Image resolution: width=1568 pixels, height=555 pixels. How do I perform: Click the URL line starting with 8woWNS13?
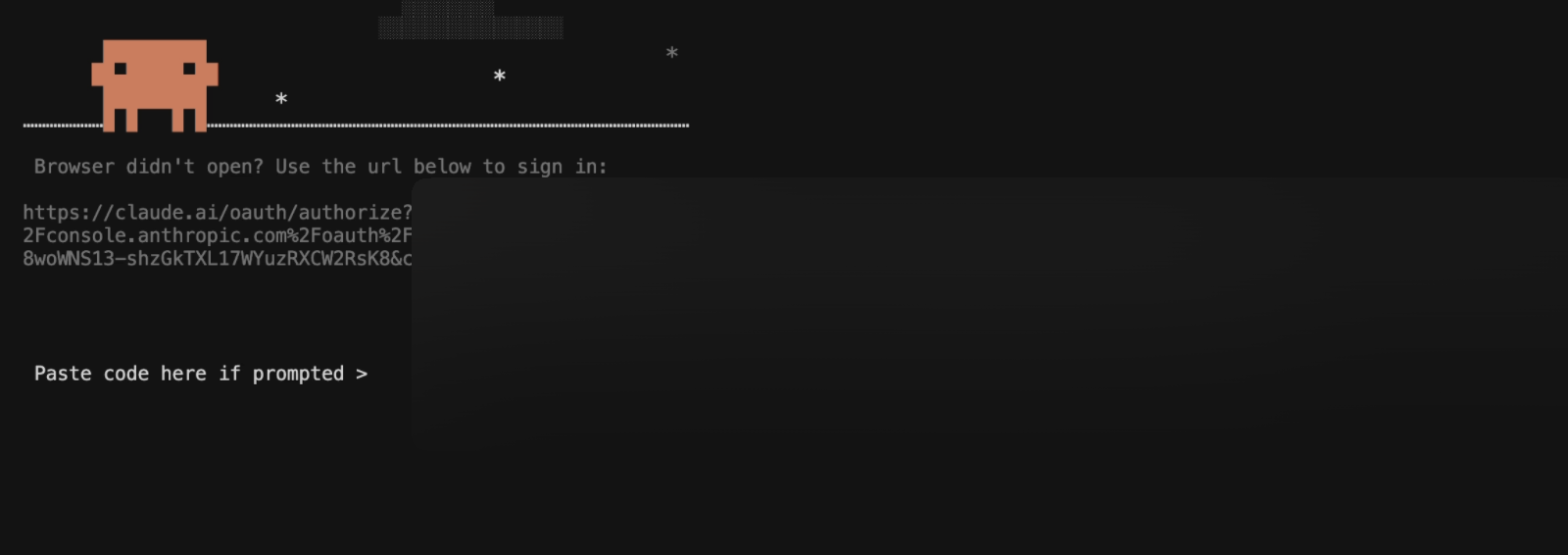(218, 259)
